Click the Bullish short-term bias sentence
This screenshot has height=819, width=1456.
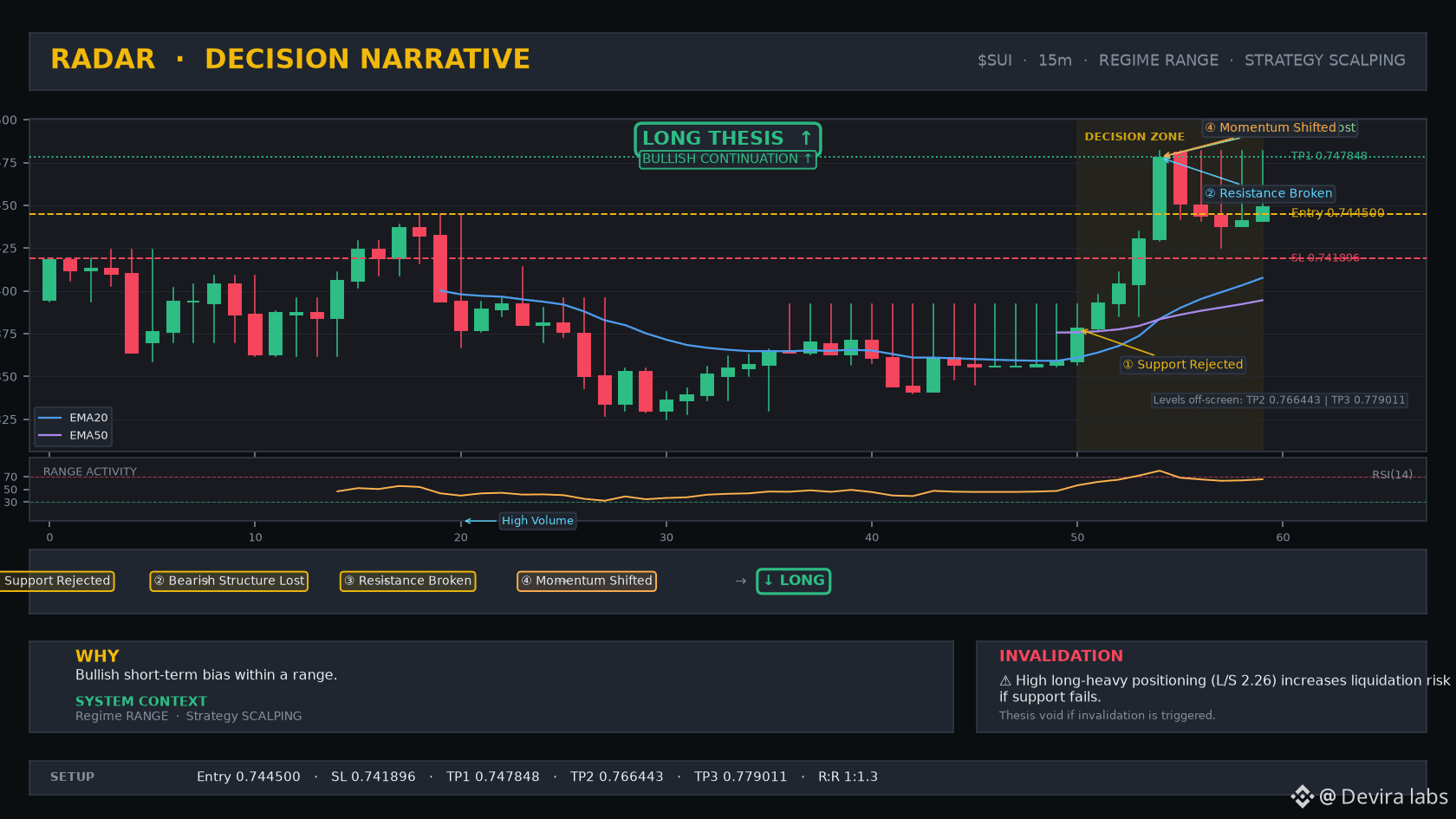(x=206, y=675)
